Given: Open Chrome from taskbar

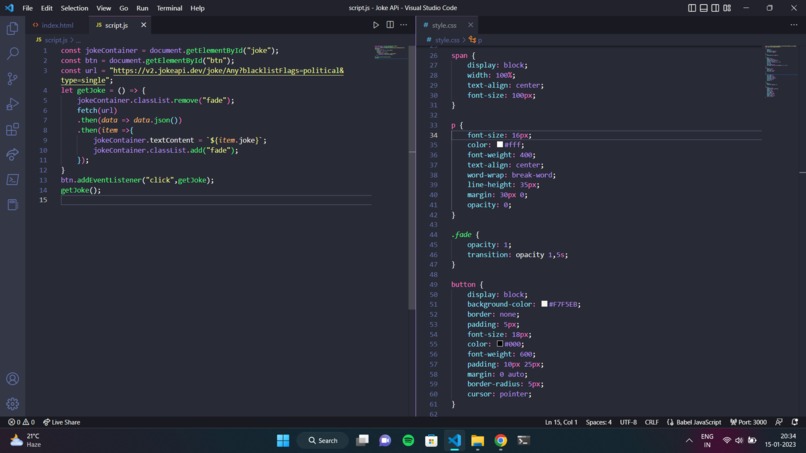Looking at the screenshot, I should 501,441.
